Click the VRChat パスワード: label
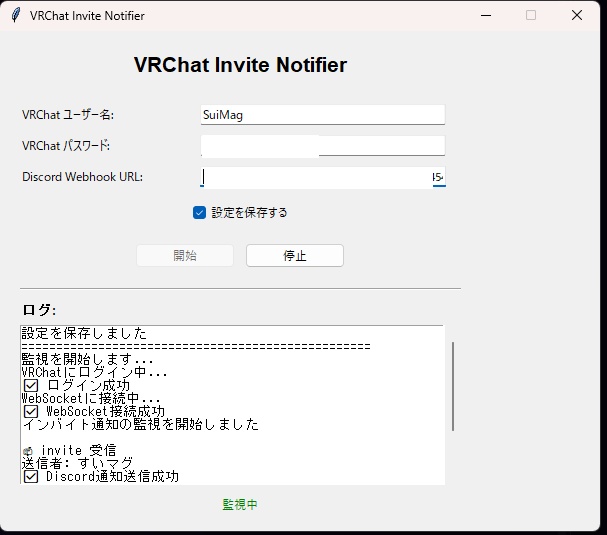This screenshot has width=607, height=535. point(66,146)
